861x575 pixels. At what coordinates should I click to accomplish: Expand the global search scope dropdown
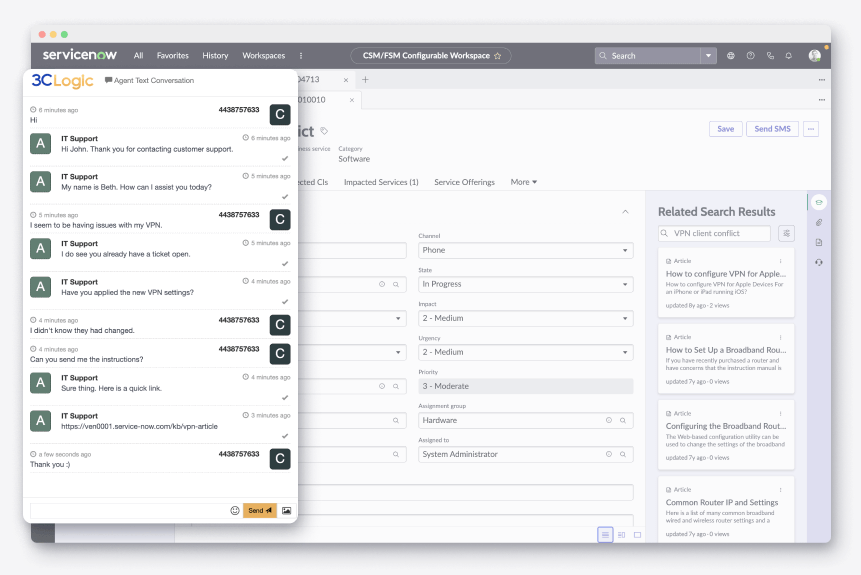[x=708, y=55]
